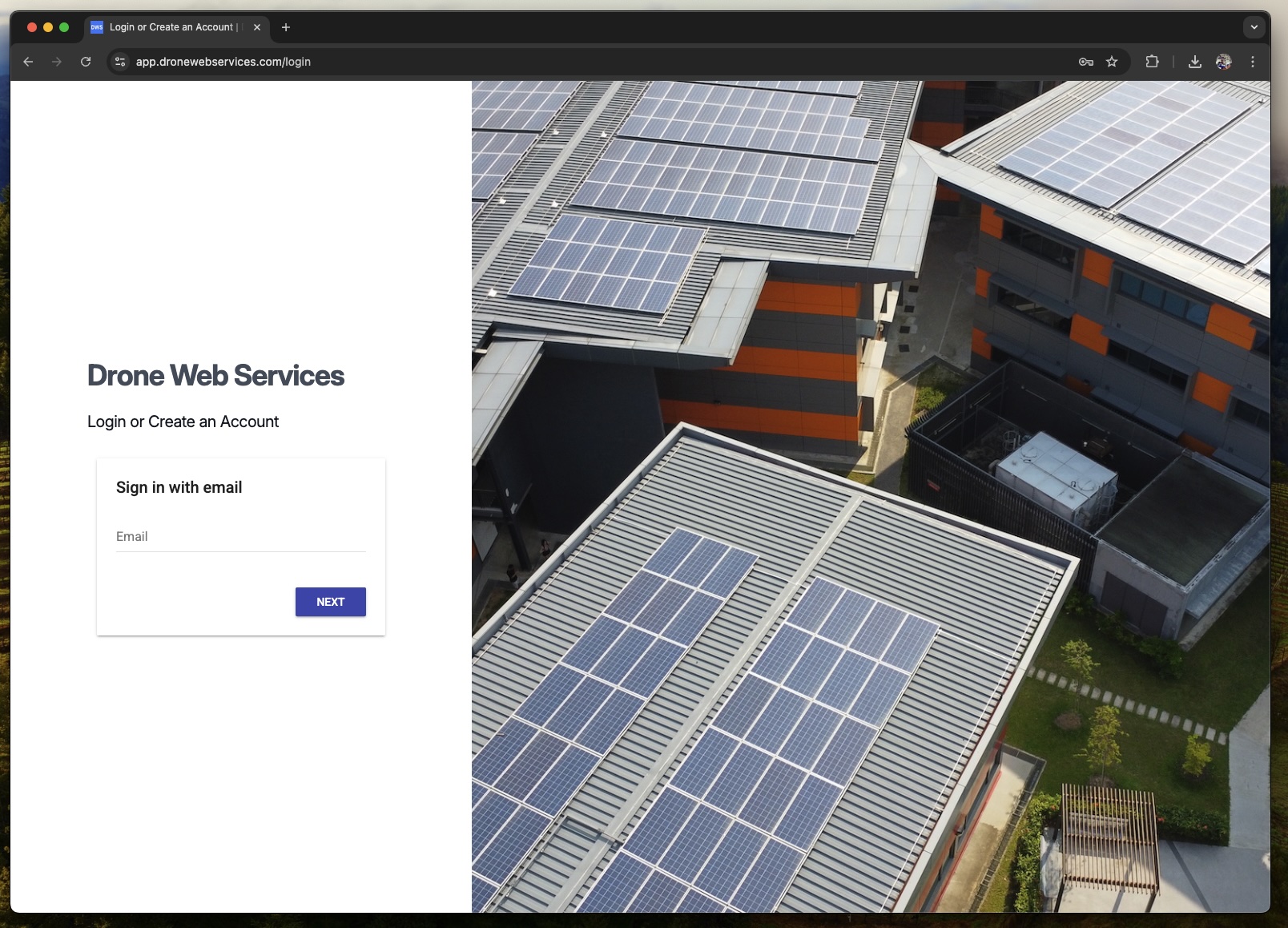
Task: Focus the Email input field
Action: pyautogui.click(x=240, y=537)
